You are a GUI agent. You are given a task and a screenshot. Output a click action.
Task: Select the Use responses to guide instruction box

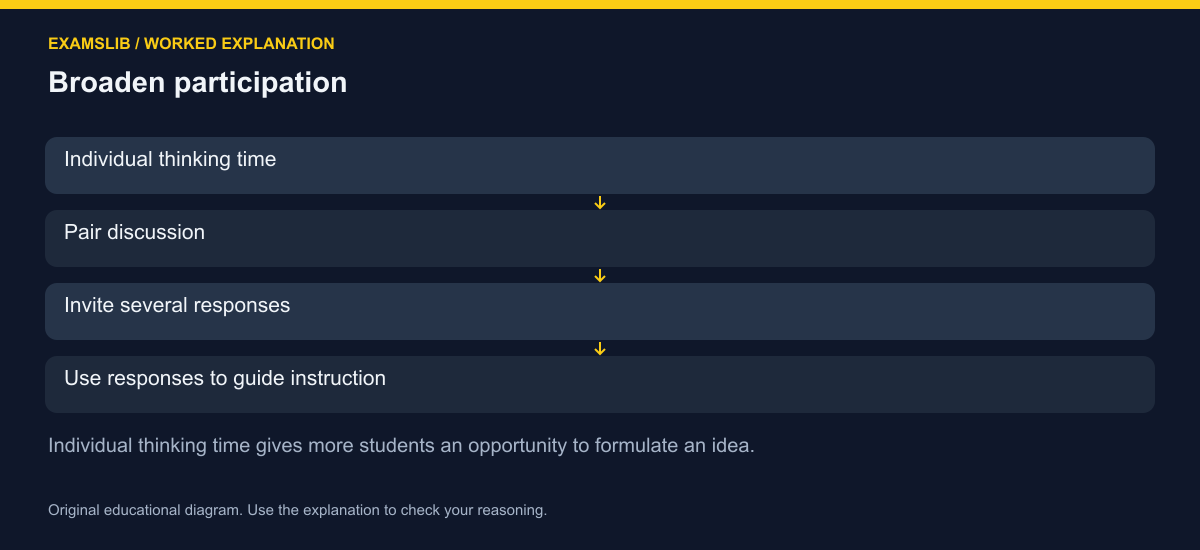(600, 384)
